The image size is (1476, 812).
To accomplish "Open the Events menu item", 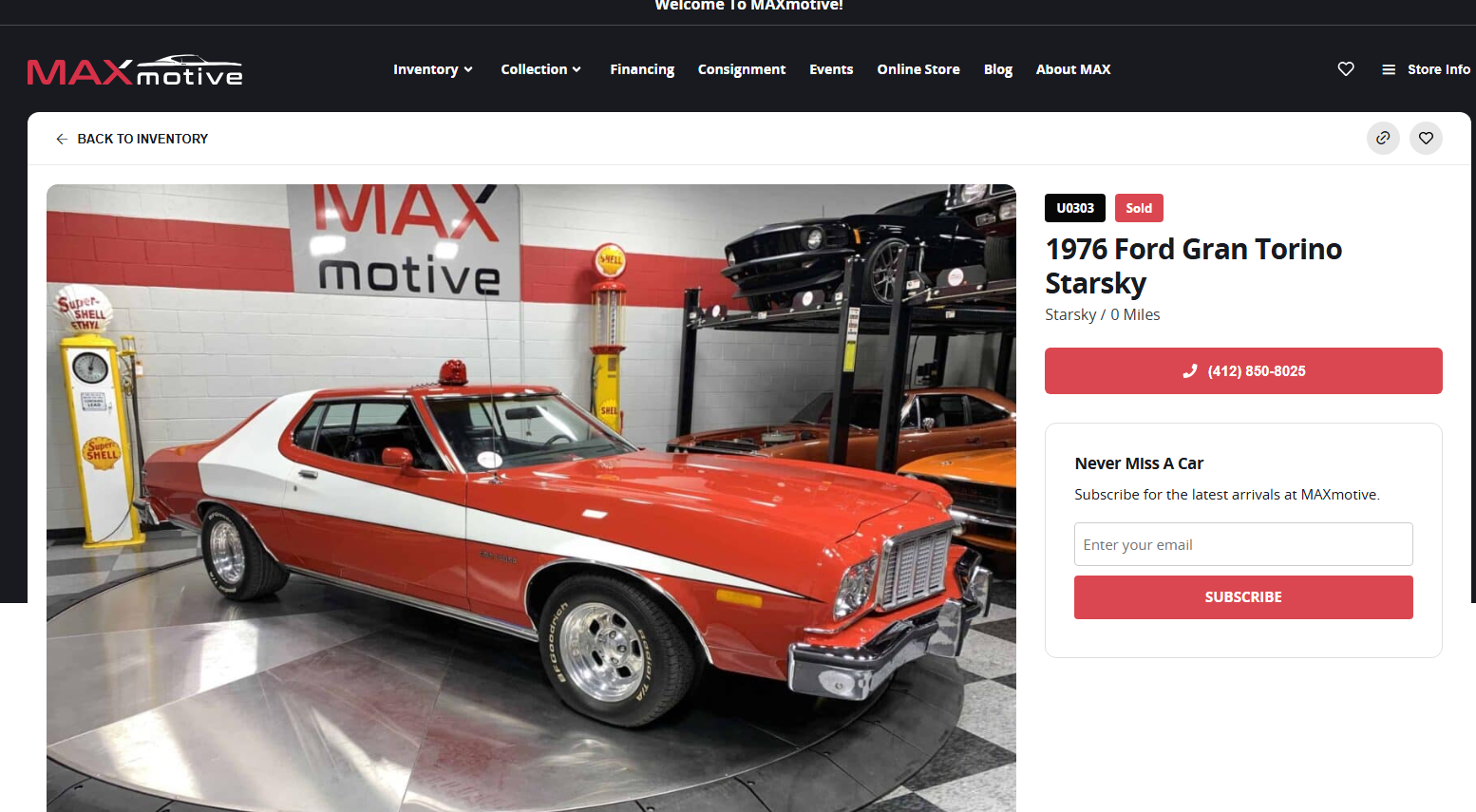I will coord(831,69).
